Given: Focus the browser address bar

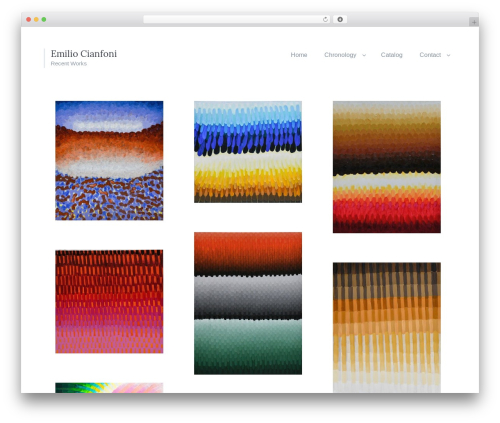Looking at the screenshot, I should [x=237, y=20].
